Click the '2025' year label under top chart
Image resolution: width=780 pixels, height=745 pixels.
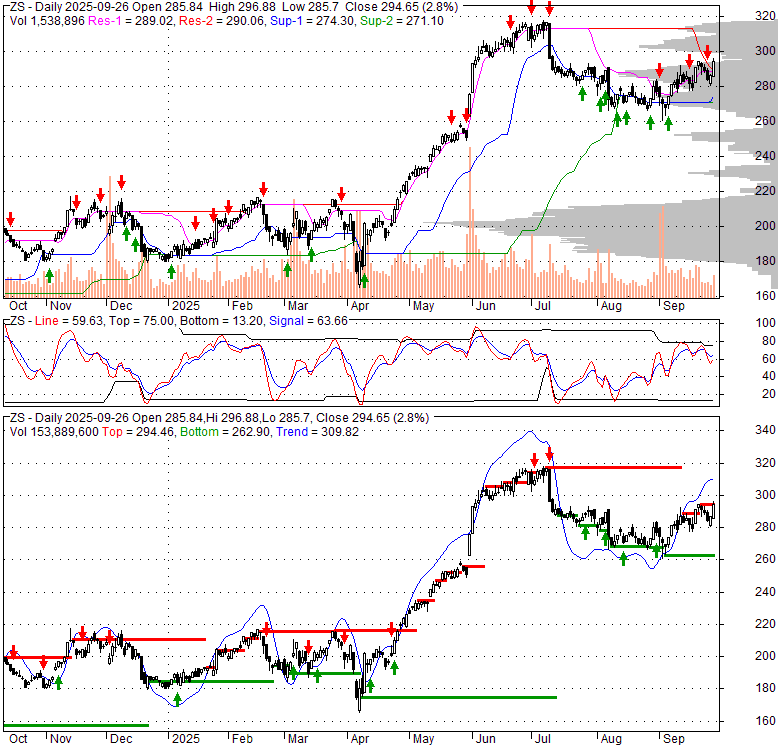click(186, 306)
